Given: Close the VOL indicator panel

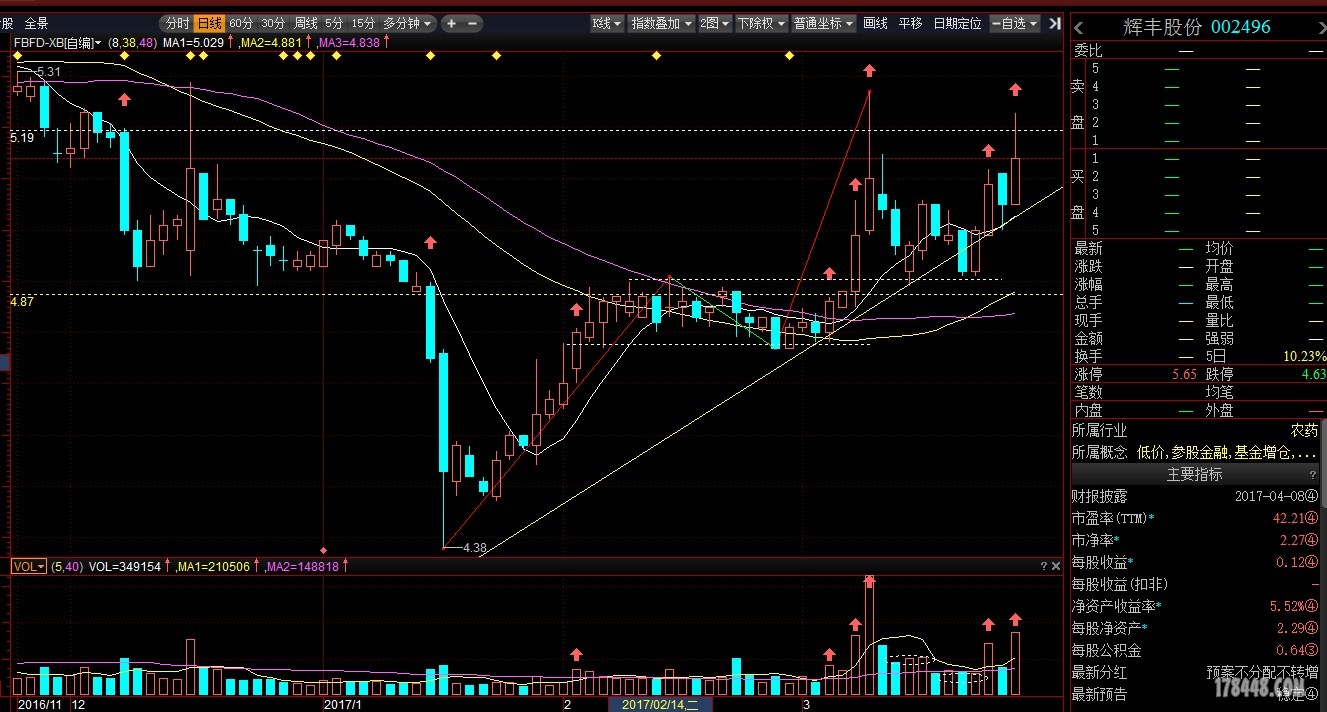Looking at the screenshot, I should click(x=1055, y=566).
